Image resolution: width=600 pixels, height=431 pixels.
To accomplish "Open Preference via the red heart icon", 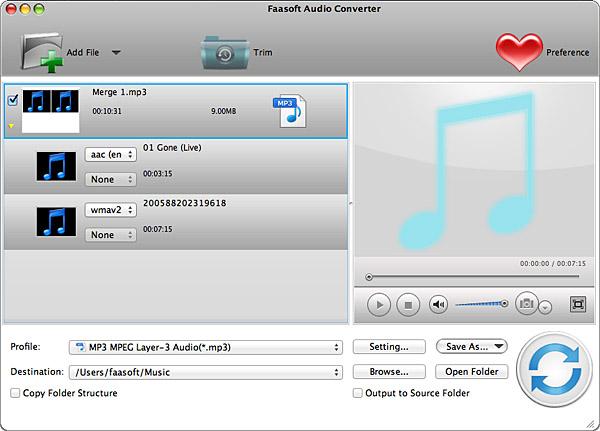I will (x=519, y=52).
